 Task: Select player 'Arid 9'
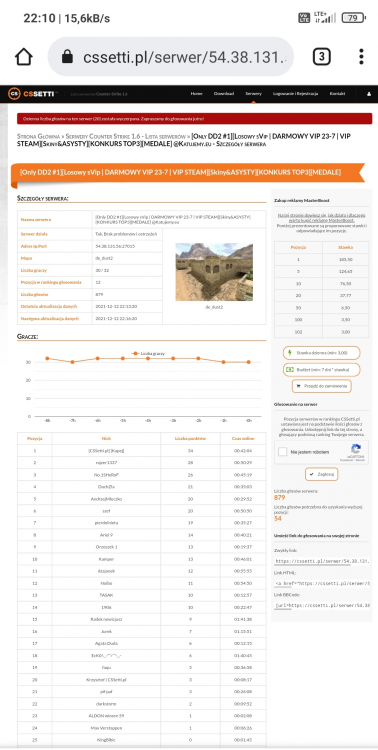click(x=106, y=535)
